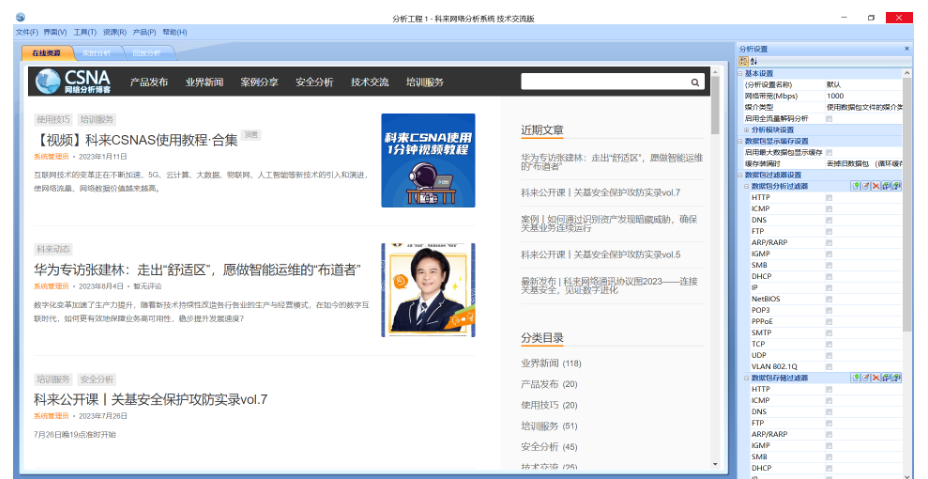Click the settings panel vertical scrollbar thumb
The width and height of the screenshot is (928, 479).
click(907, 204)
